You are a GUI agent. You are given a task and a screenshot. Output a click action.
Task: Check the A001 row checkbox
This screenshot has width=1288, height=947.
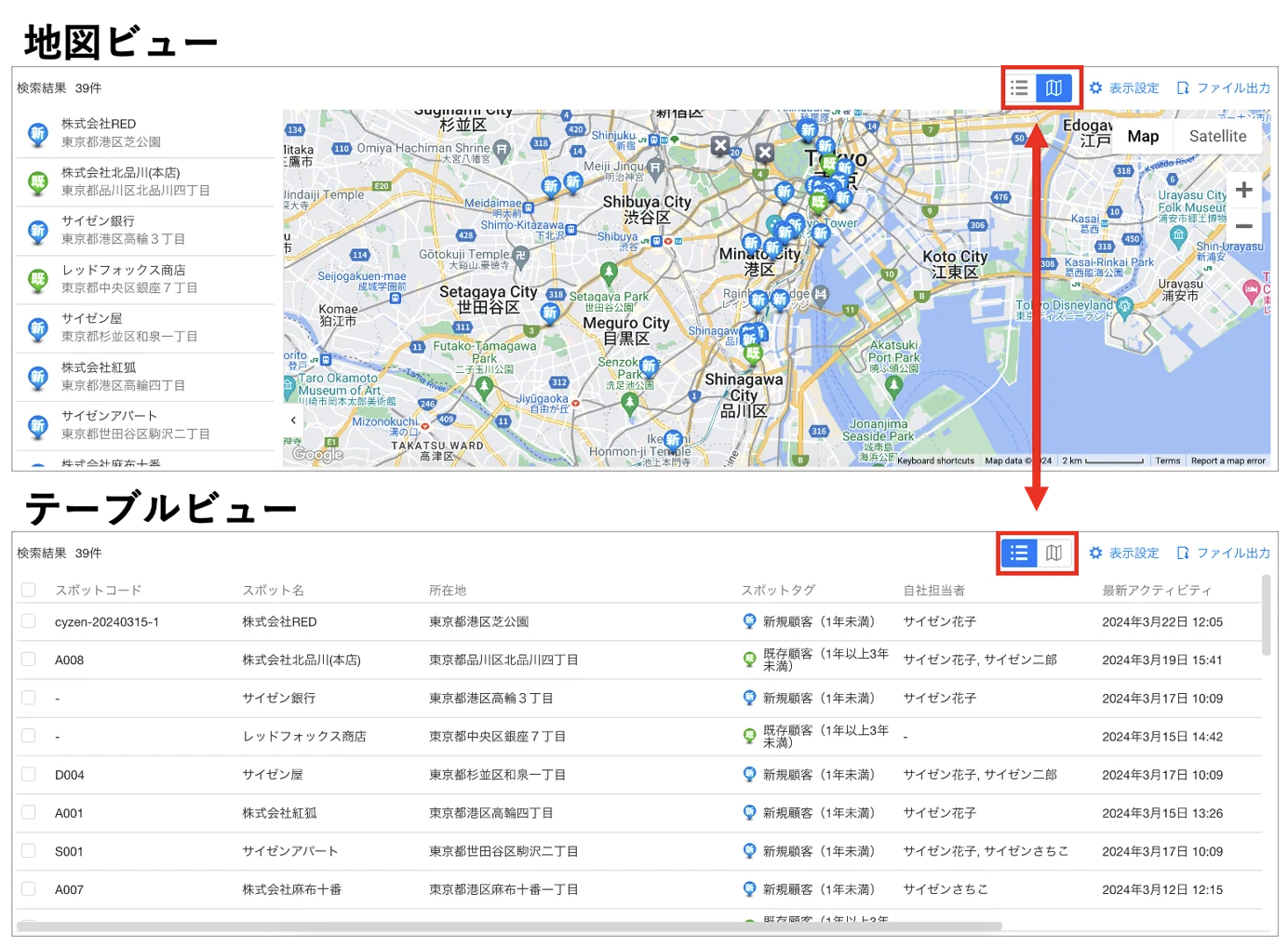coord(28,812)
